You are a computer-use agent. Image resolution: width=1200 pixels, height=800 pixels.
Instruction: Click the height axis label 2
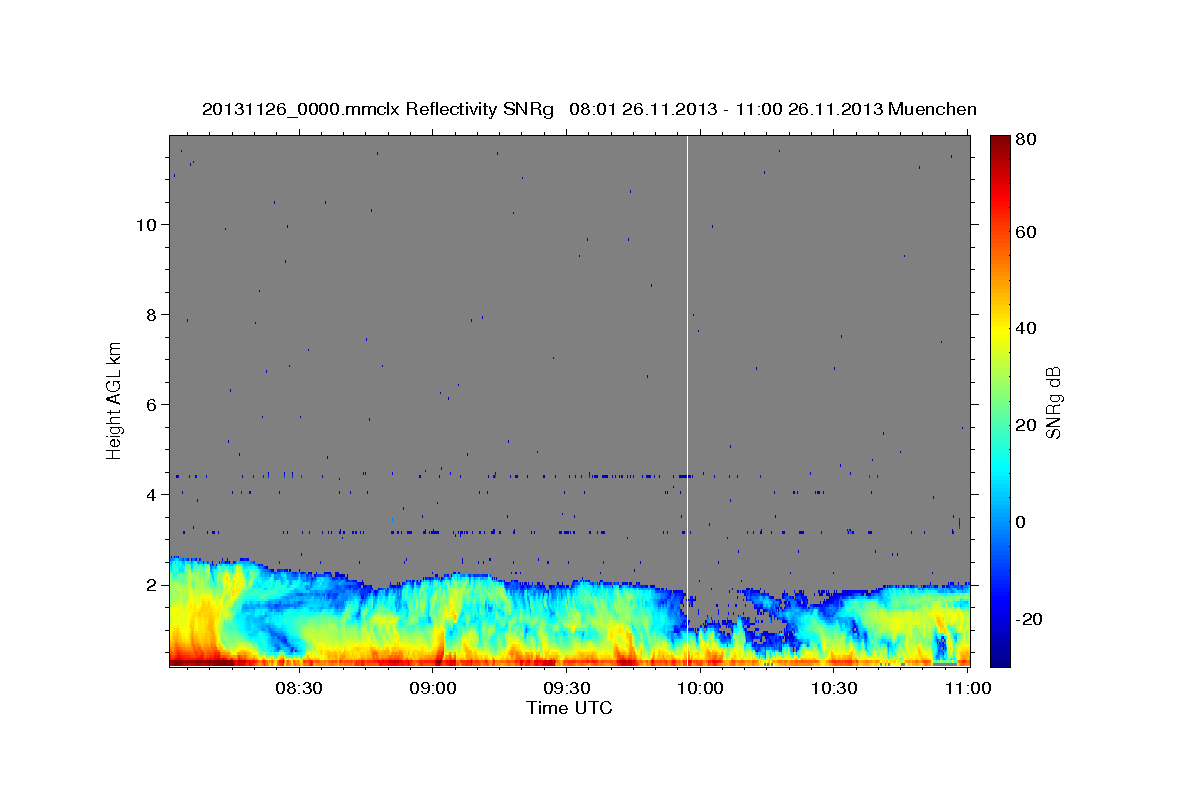149,584
